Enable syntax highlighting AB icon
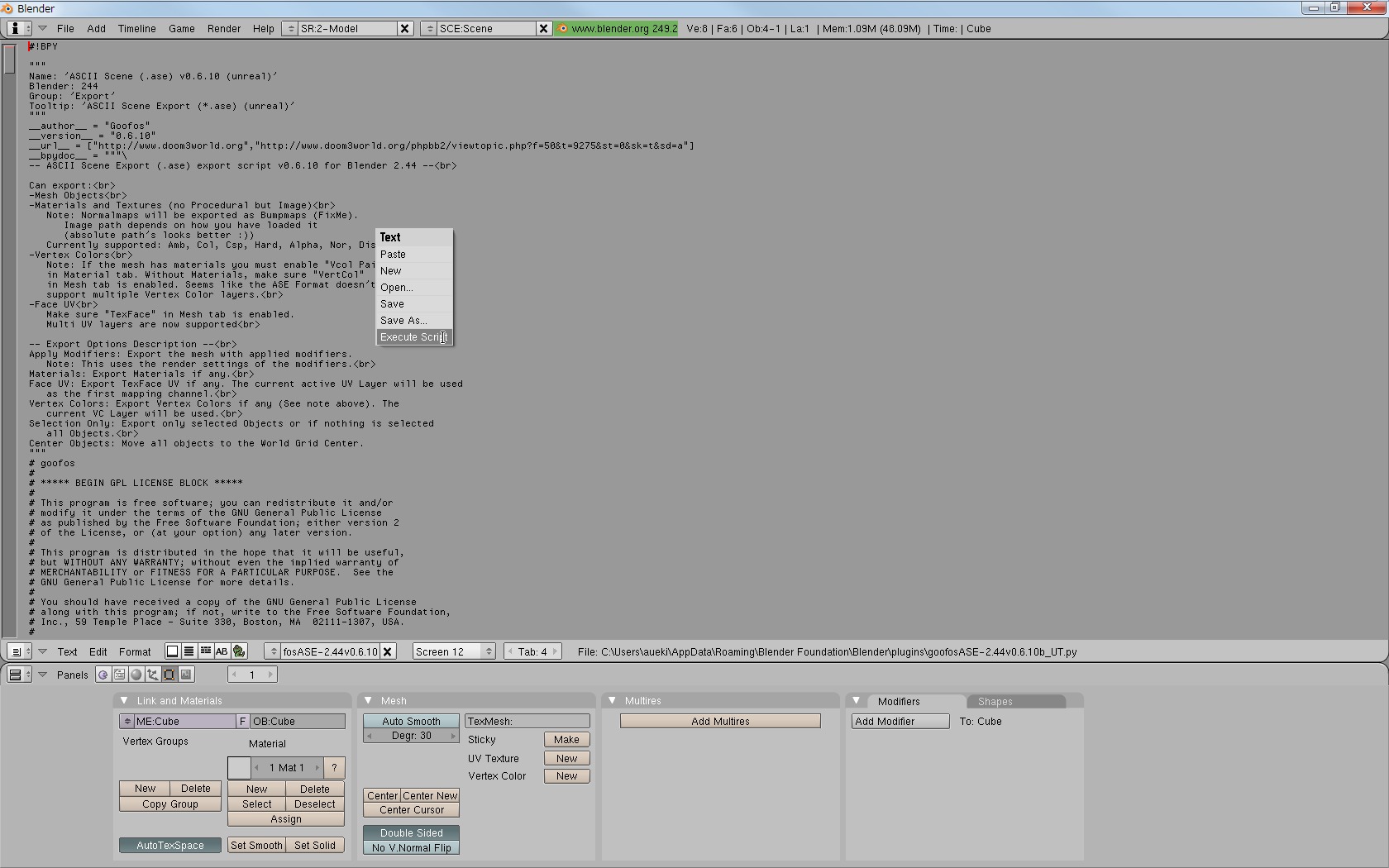 [x=222, y=651]
